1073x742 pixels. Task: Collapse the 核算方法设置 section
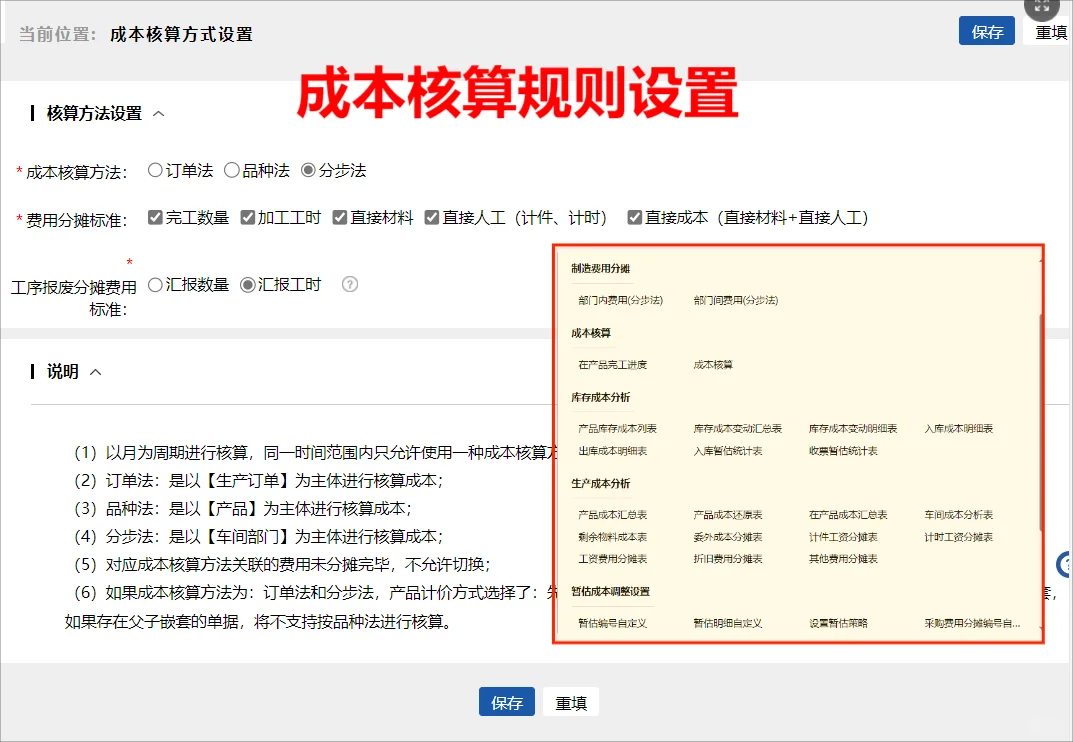pyautogui.click(x=159, y=114)
